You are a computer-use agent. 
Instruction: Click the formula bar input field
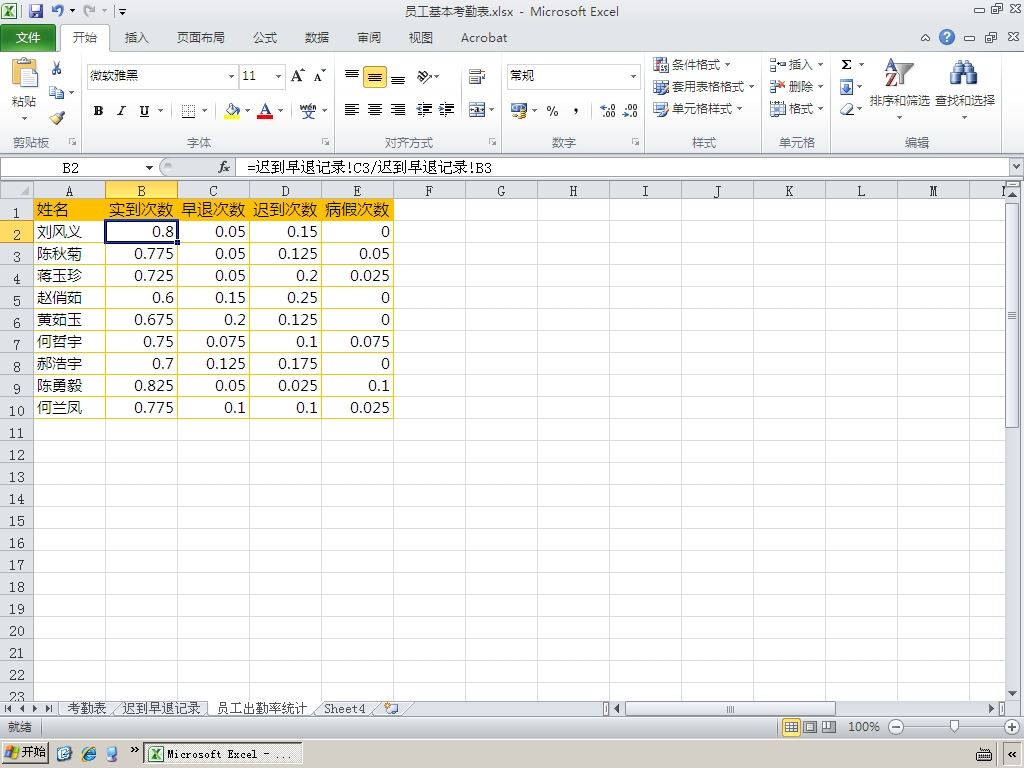pyautogui.click(x=624, y=168)
